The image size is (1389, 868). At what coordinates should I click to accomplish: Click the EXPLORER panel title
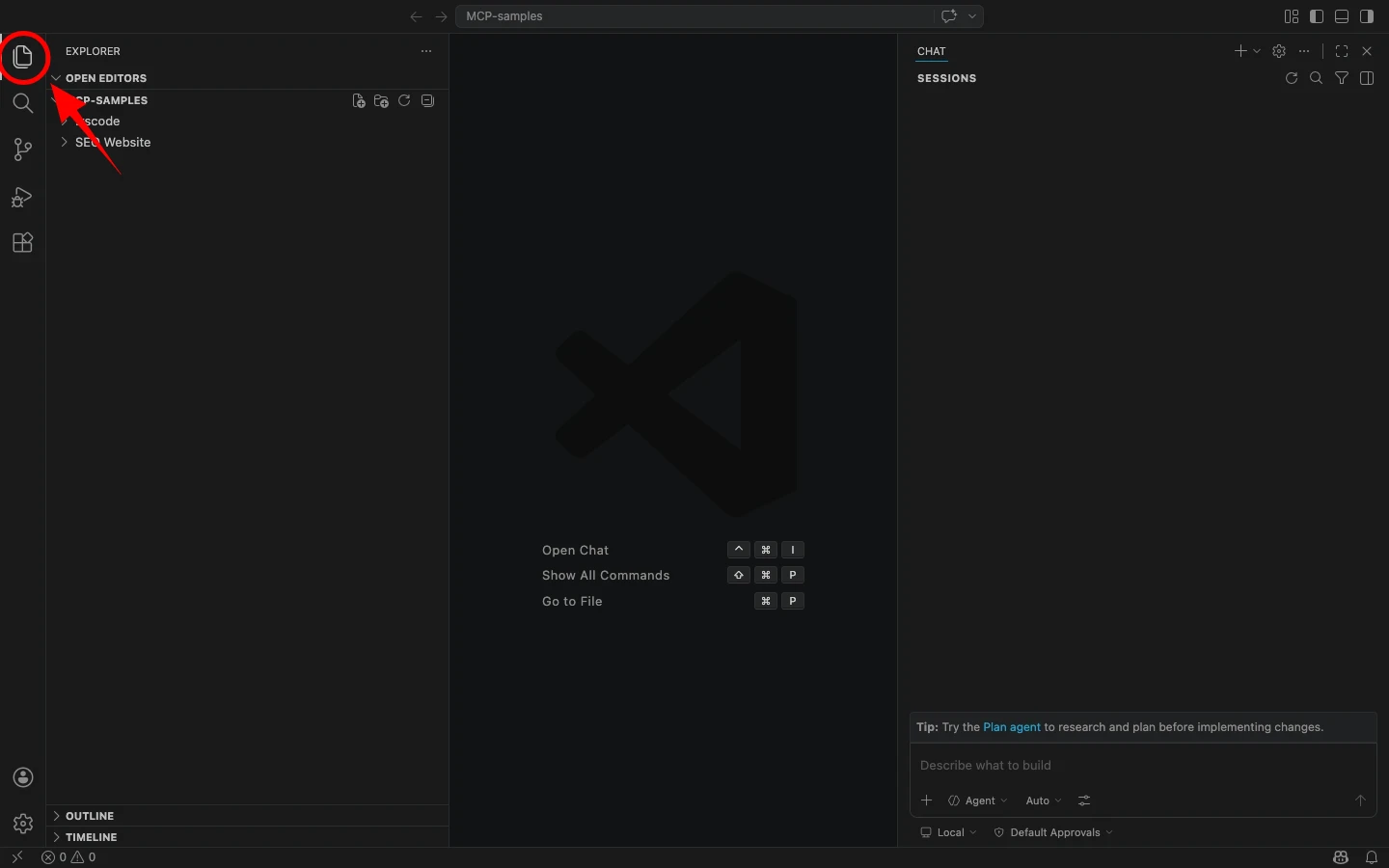tap(94, 51)
